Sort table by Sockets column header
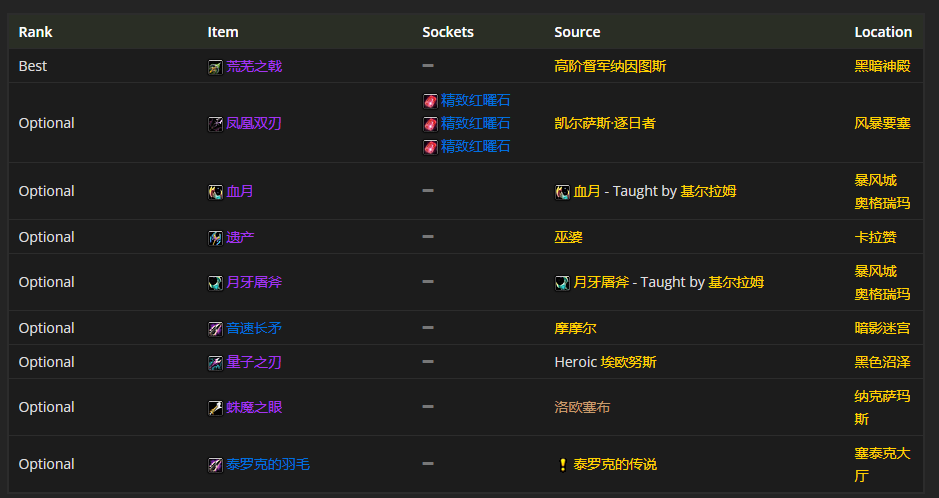 448,32
